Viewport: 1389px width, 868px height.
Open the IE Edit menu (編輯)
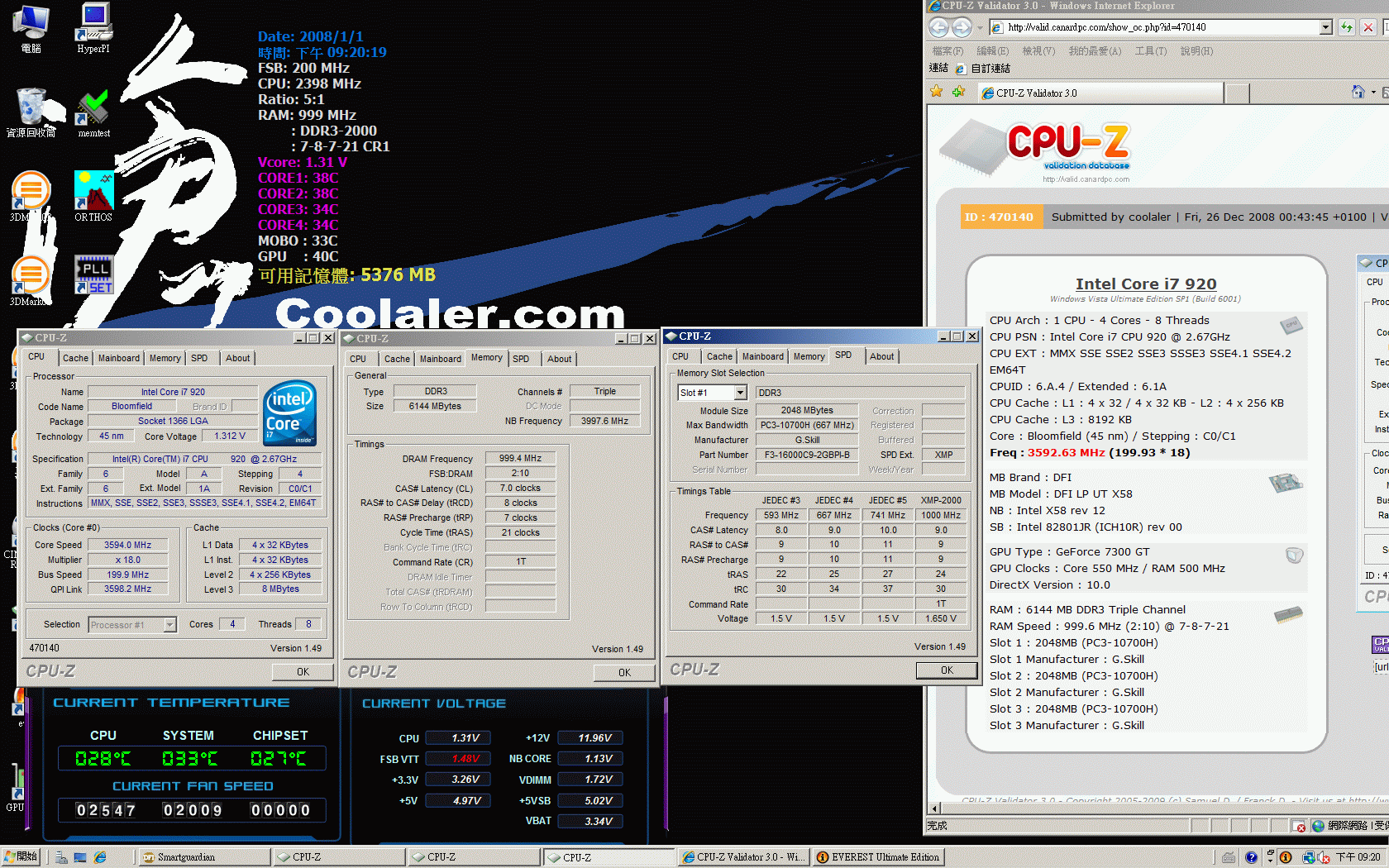tap(992, 51)
